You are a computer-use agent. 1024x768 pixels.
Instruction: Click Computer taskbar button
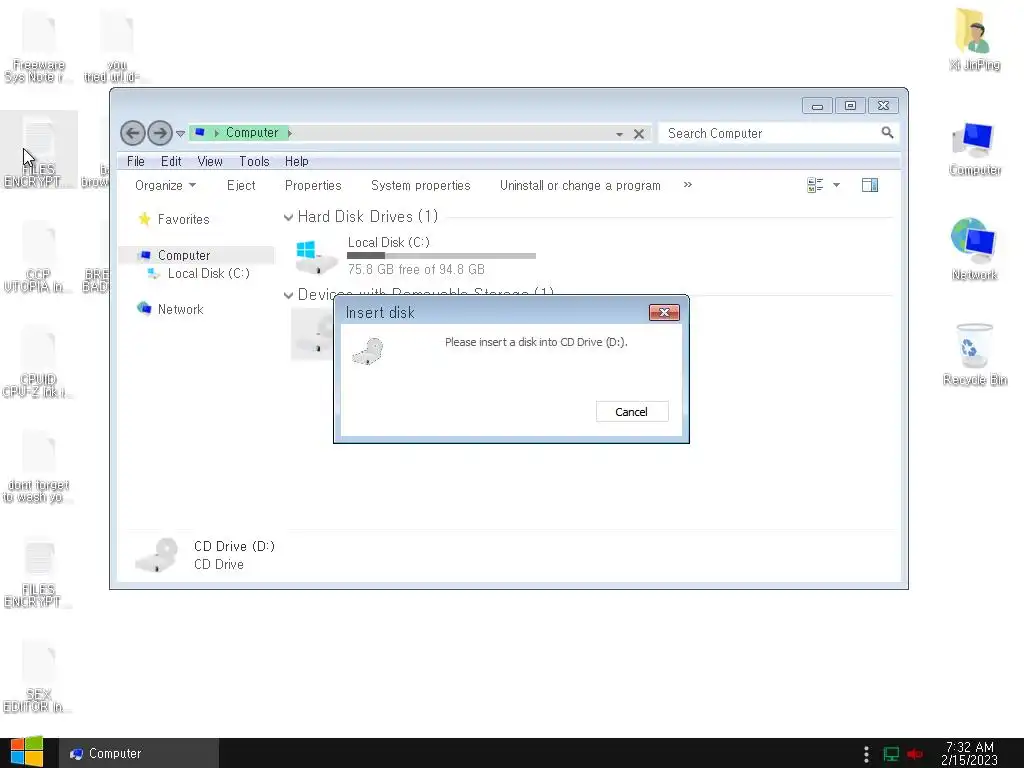138,754
